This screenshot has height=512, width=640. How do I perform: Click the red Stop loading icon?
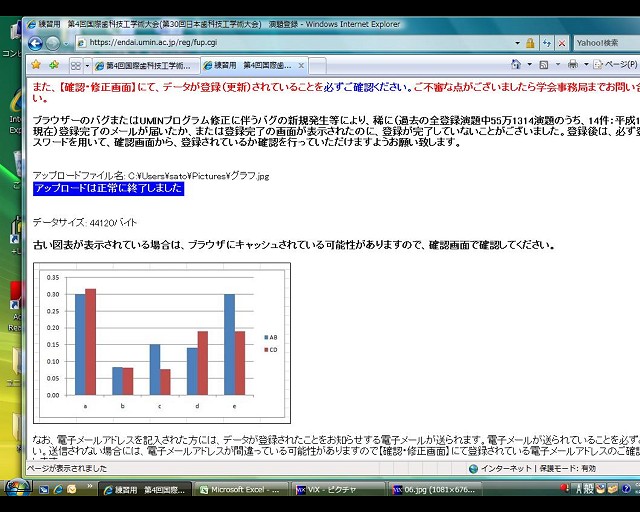[x=562, y=43]
